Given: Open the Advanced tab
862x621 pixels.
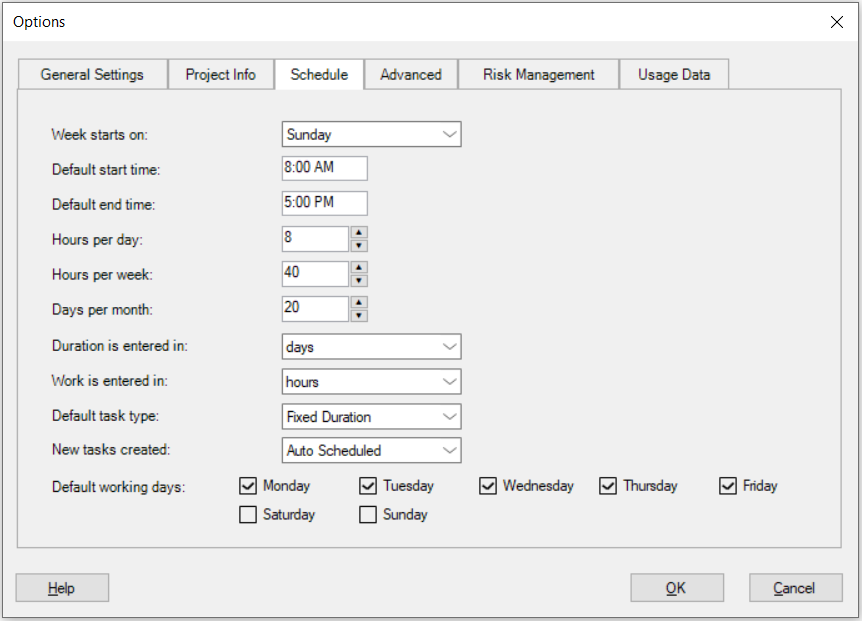Looking at the screenshot, I should tap(410, 73).
